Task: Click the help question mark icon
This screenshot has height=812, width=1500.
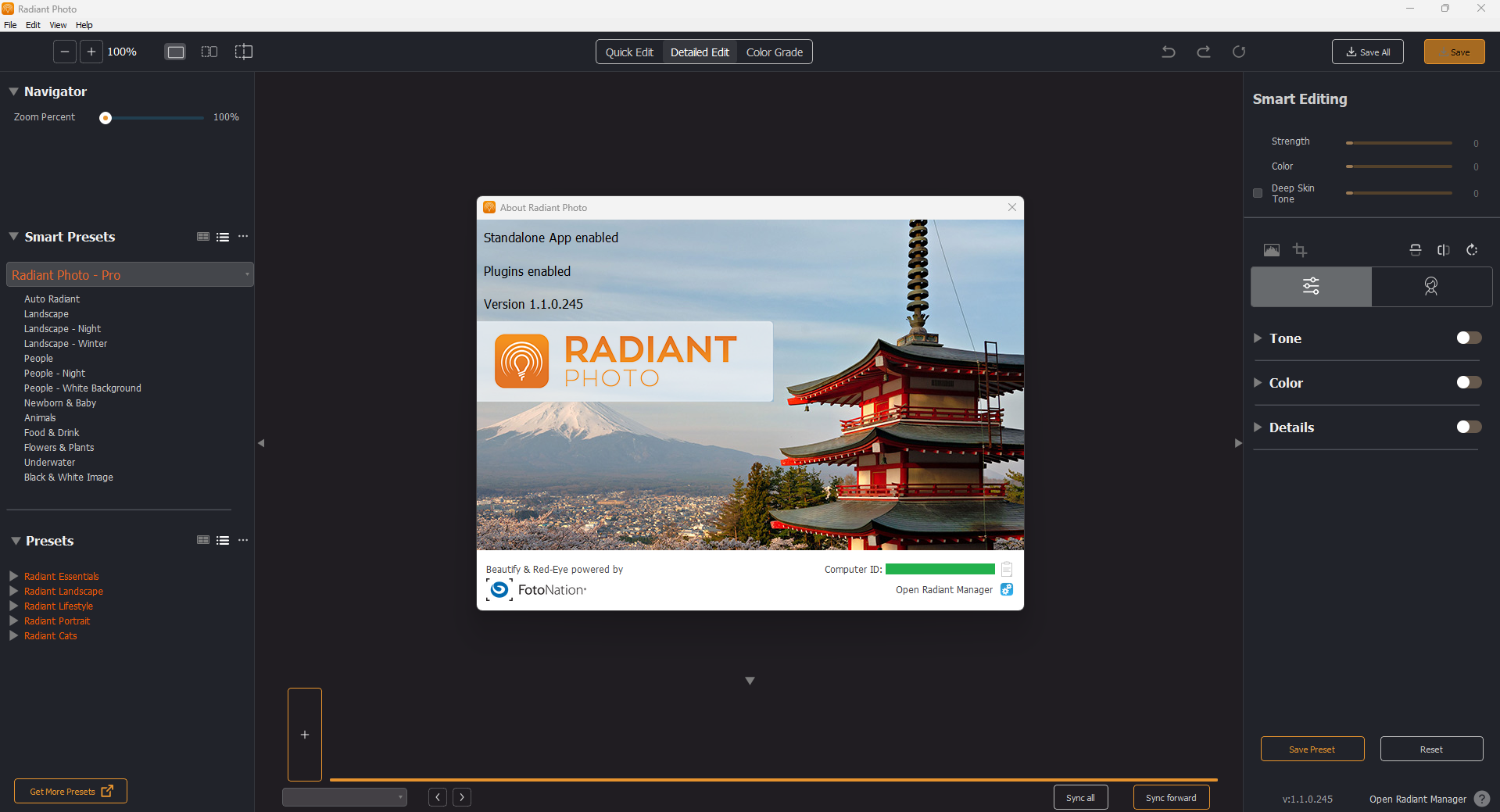Action: (1482, 799)
